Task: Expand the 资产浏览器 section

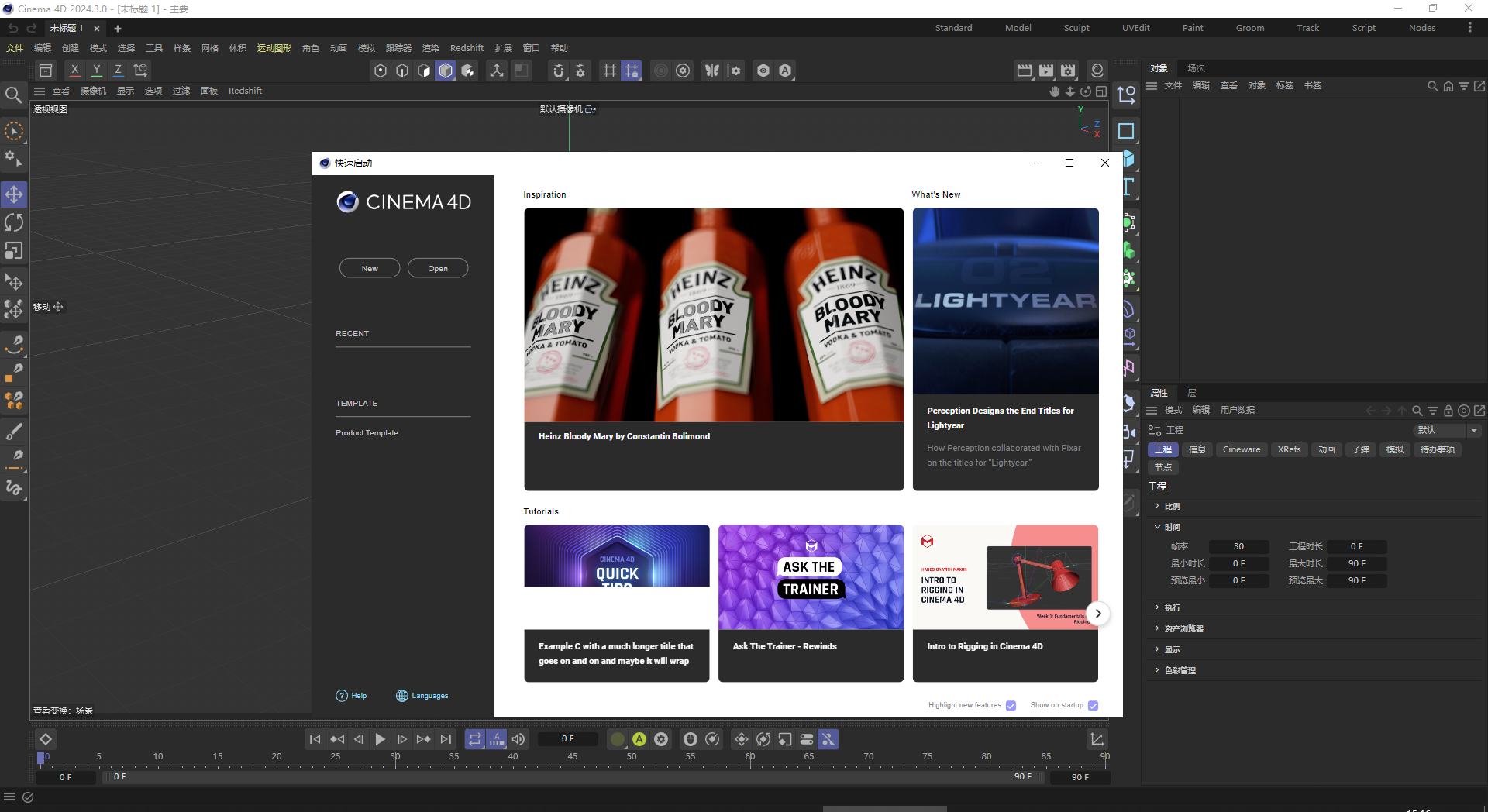Action: click(1157, 628)
